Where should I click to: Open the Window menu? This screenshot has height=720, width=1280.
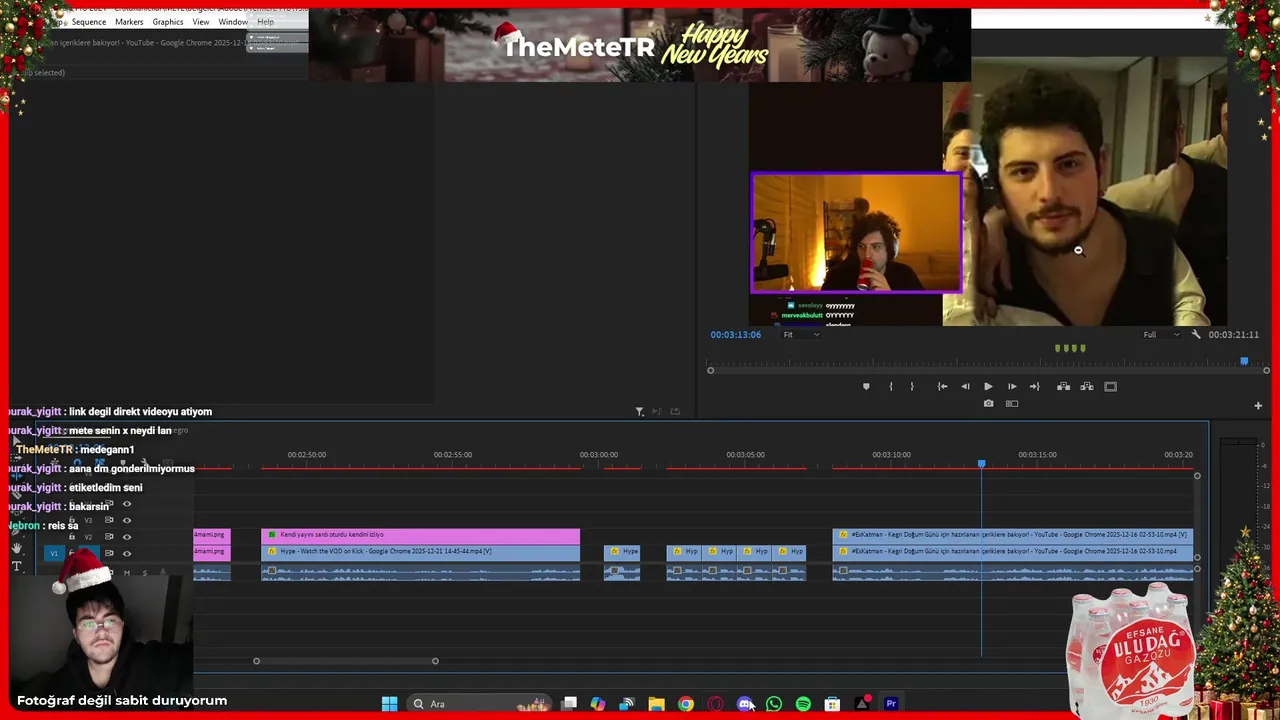pyautogui.click(x=233, y=22)
